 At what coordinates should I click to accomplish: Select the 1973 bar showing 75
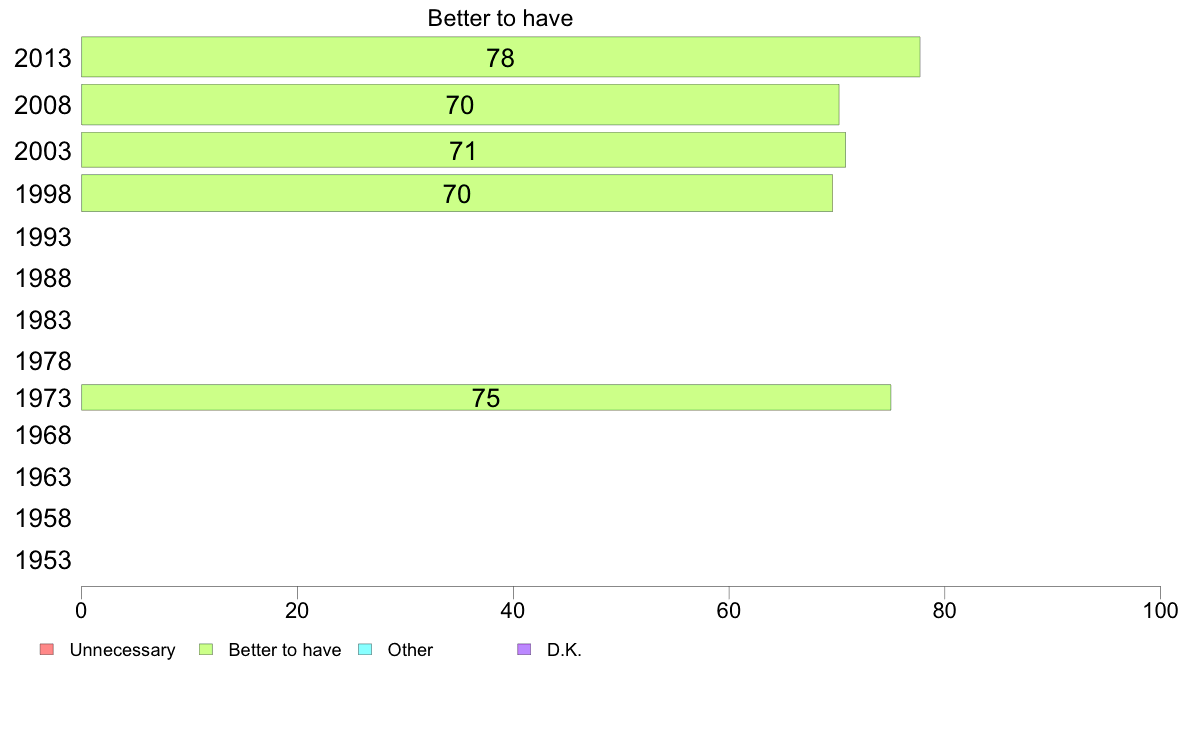(x=486, y=398)
